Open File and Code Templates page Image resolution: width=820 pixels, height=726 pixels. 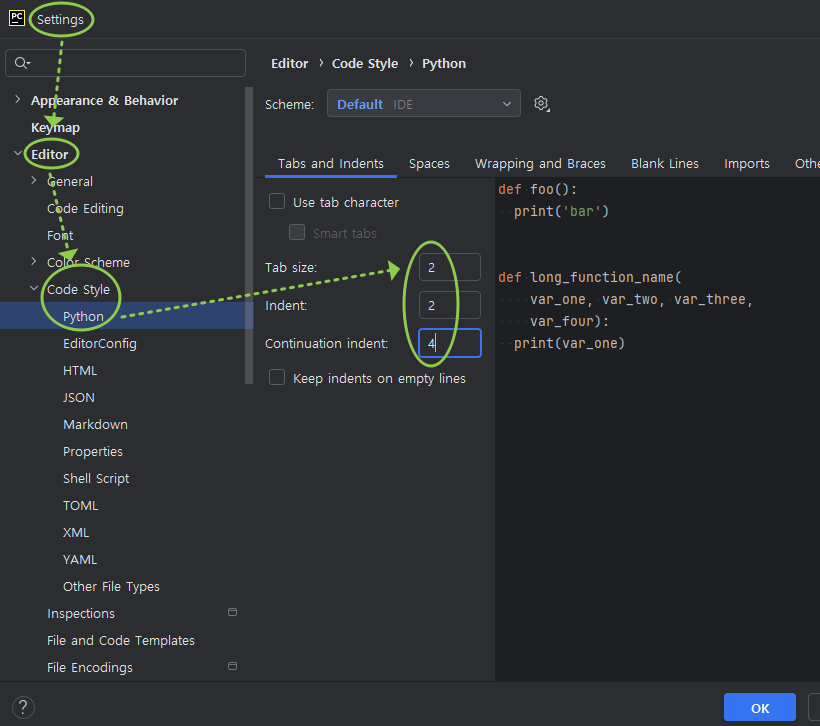click(x=120, y=641)
